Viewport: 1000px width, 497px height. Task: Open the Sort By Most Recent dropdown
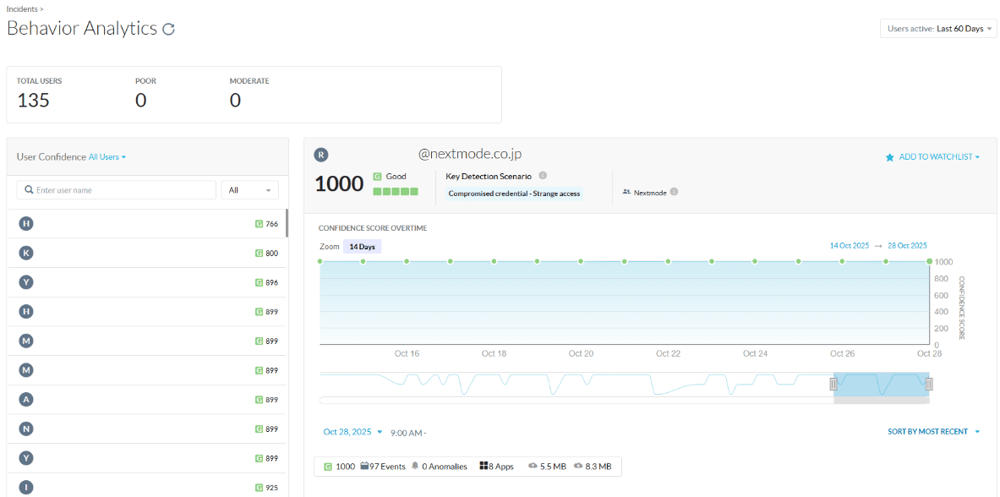pyautogui.click(x=933, y=432)
